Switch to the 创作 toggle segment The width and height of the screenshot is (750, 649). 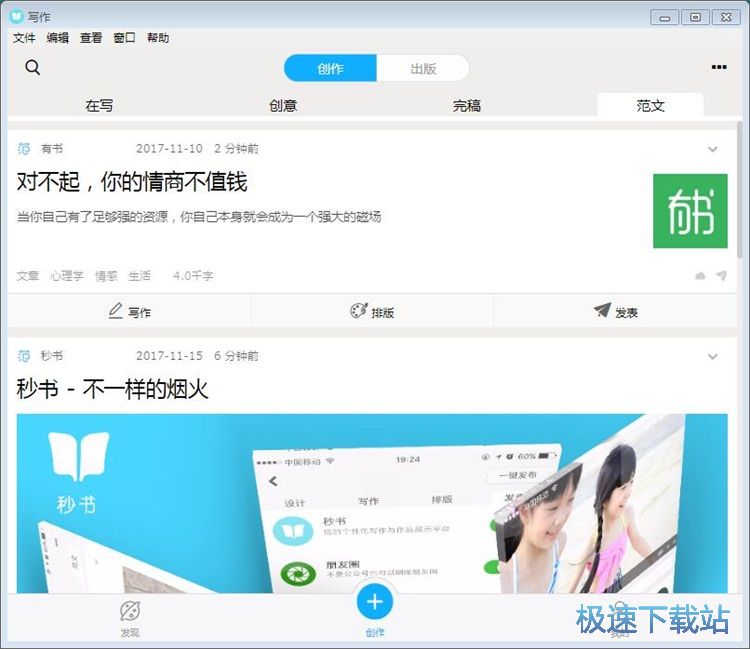[x=330, y=68]
